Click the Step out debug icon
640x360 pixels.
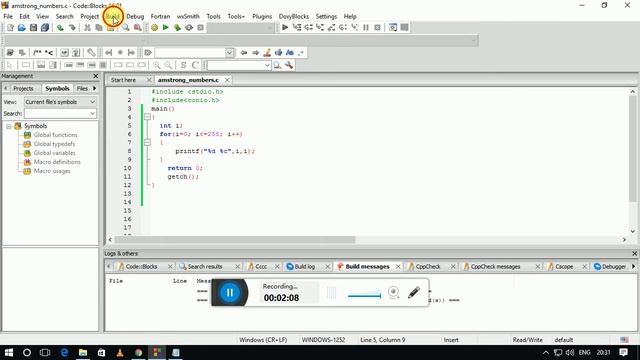(x=331, y=27)
